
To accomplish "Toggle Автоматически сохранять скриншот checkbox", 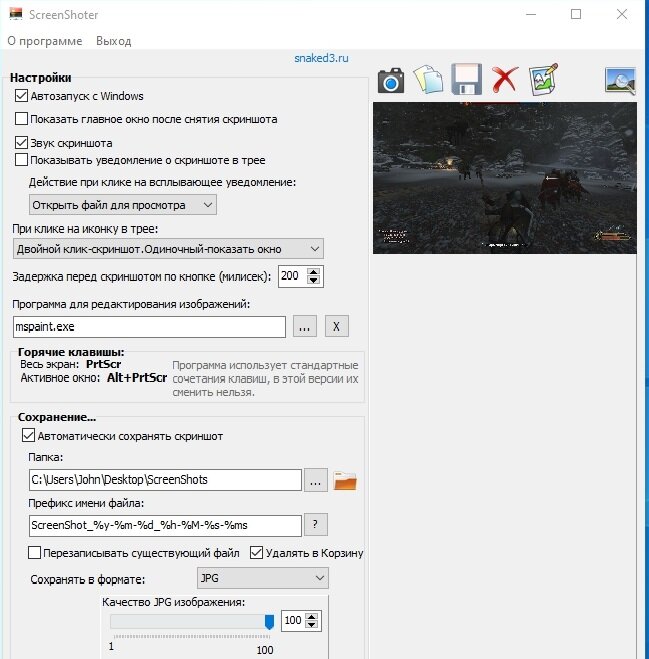I will click(28, 435).
